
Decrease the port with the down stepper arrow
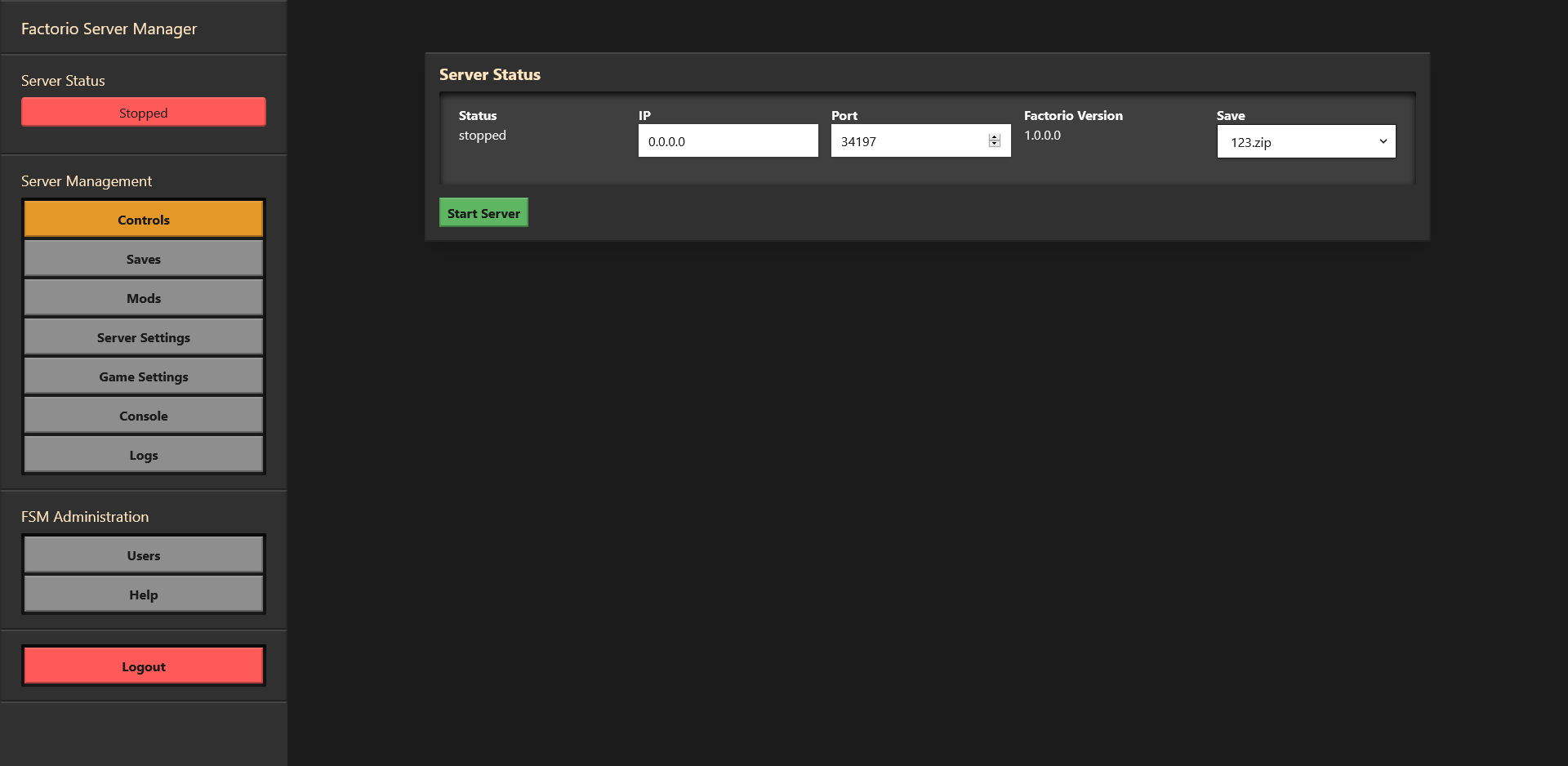995,145
